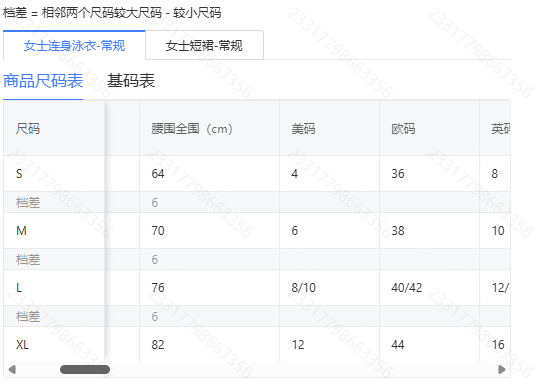The height and width of the screenshot is (390, 534).
Task: Click US size 8/10 cell
Action: [303, 288]
